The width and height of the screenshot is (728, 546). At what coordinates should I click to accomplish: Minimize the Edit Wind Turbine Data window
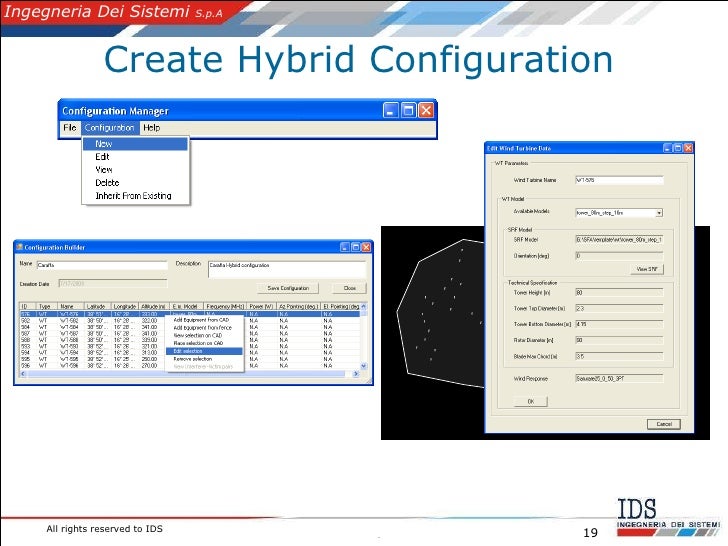pyautogui.click(x=668, y=148)
